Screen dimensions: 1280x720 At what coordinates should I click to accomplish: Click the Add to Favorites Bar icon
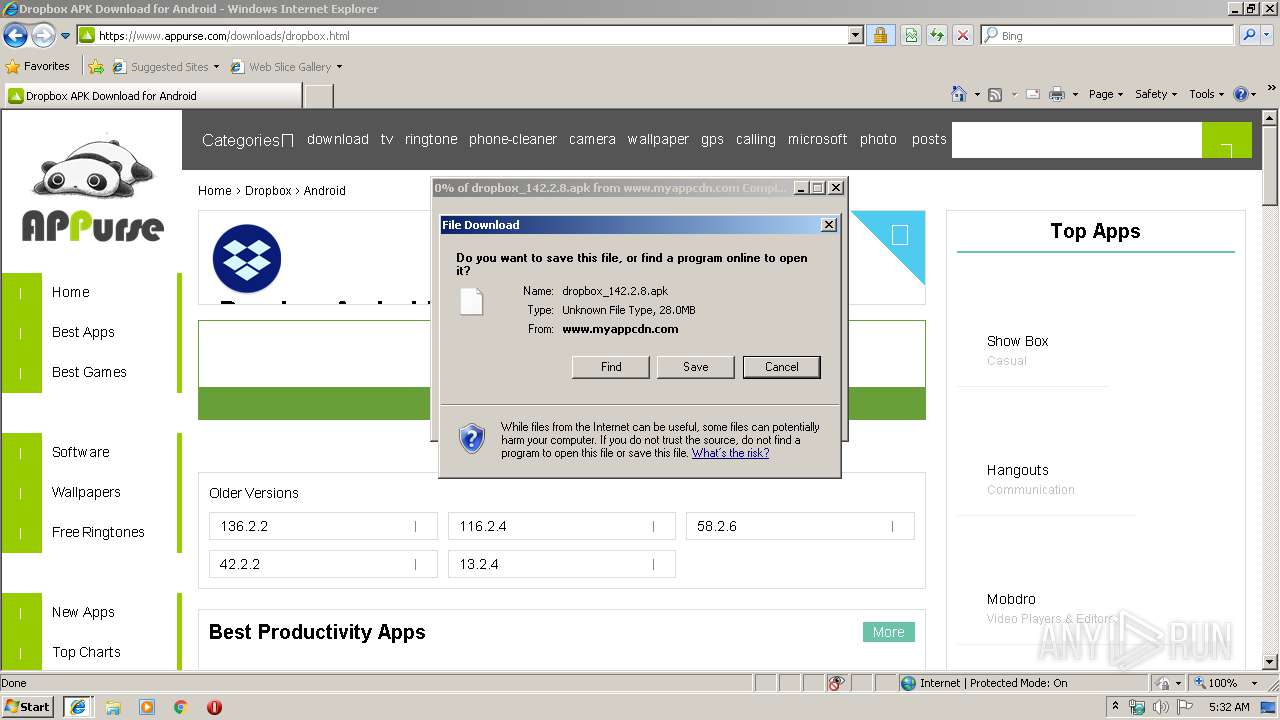coord(96,67)
